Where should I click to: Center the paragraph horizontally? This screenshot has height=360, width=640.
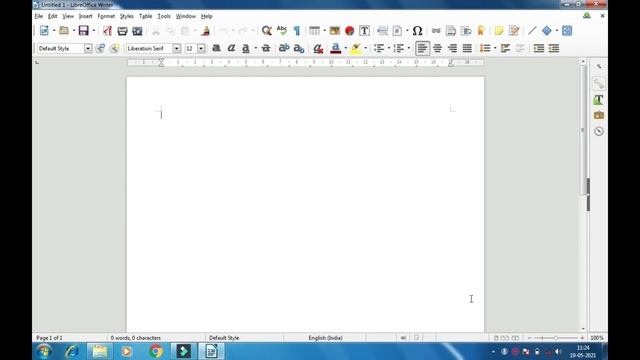point(437,48)
